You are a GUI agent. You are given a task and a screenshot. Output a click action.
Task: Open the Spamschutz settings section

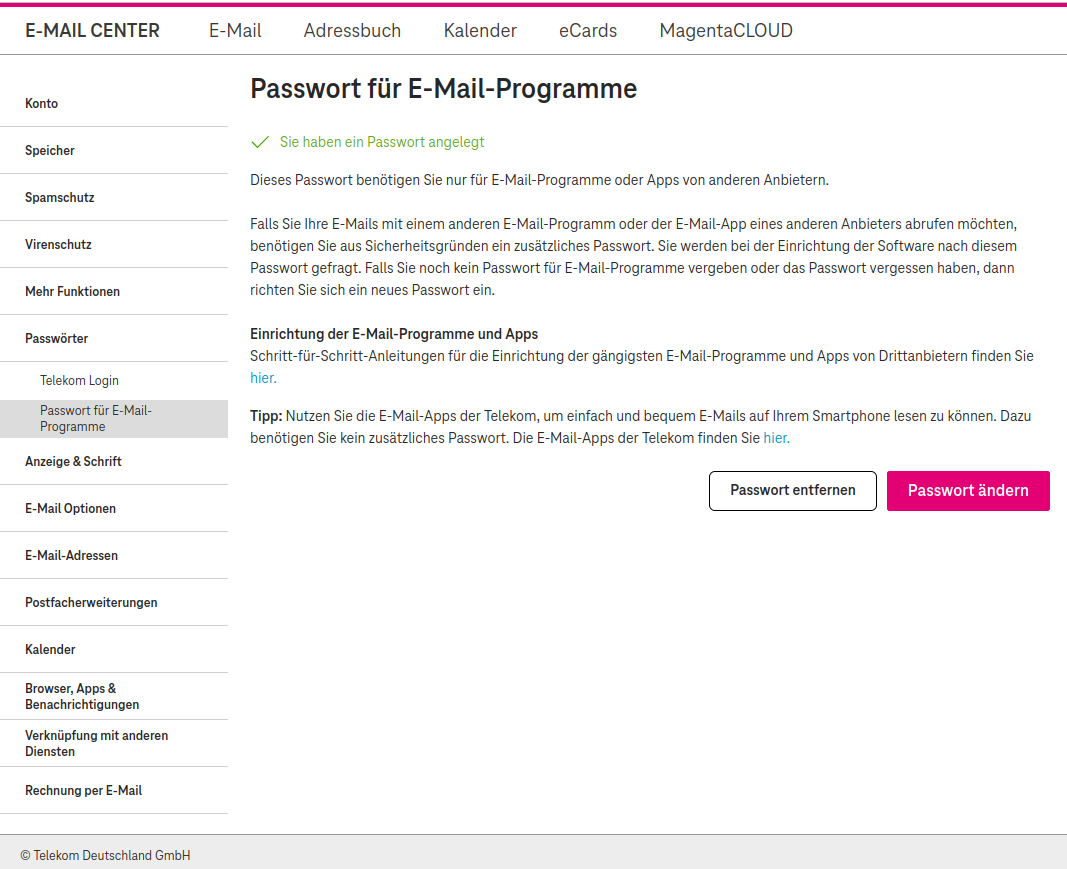point(114,197)
